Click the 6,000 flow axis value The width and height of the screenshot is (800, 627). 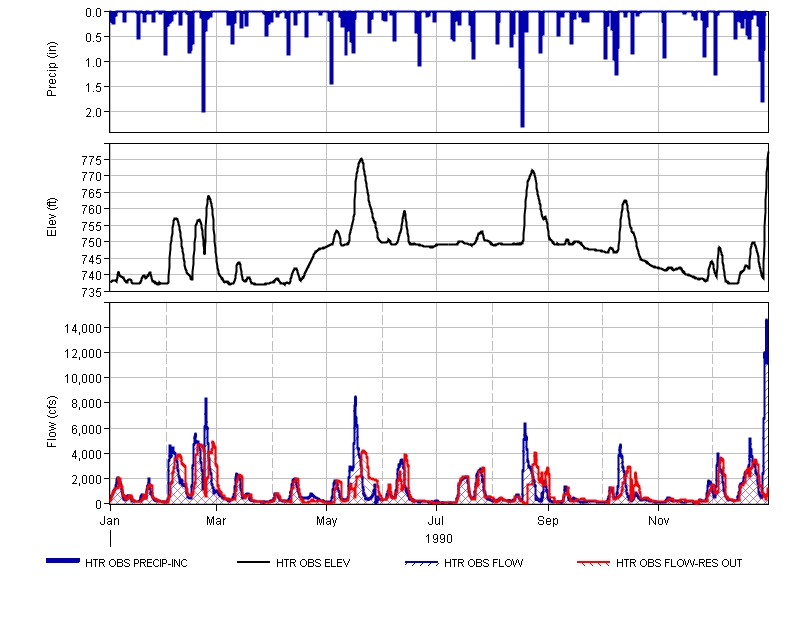point(87,429)
